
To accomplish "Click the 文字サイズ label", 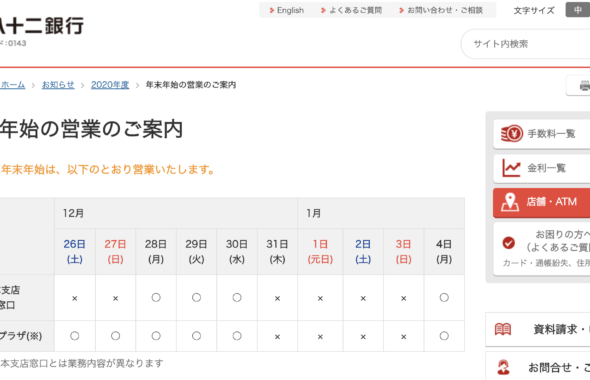I will [x=534, y=11].
